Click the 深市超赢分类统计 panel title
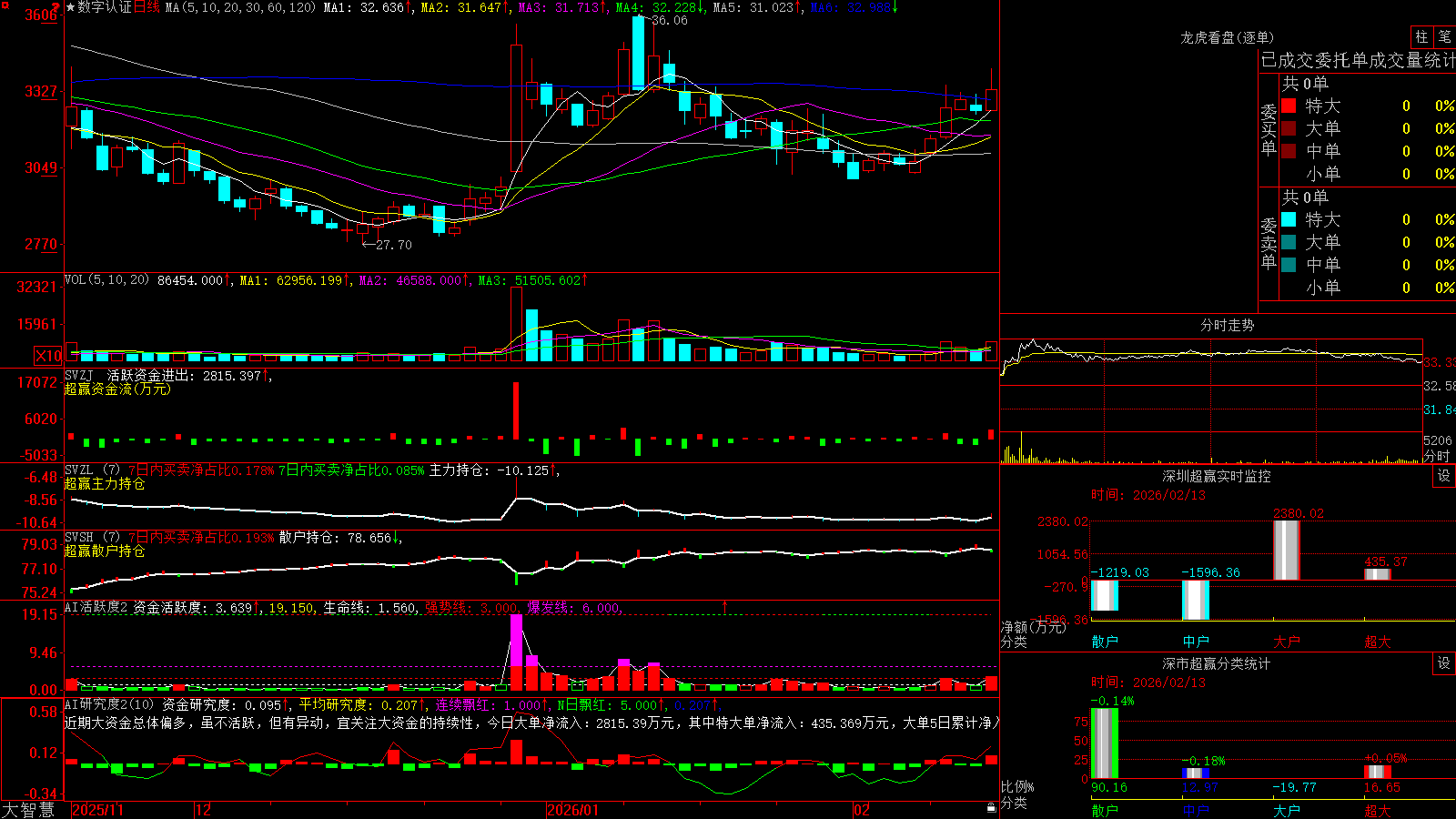Screen dimensions: 1456x819 pos(1216,663)
